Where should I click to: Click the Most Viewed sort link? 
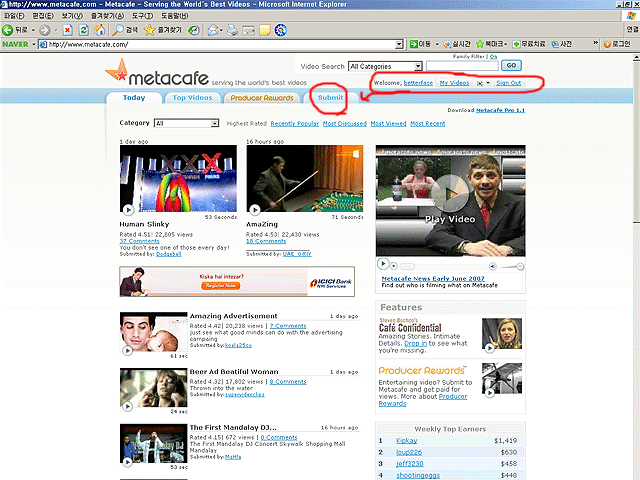(x=388, y=123)
